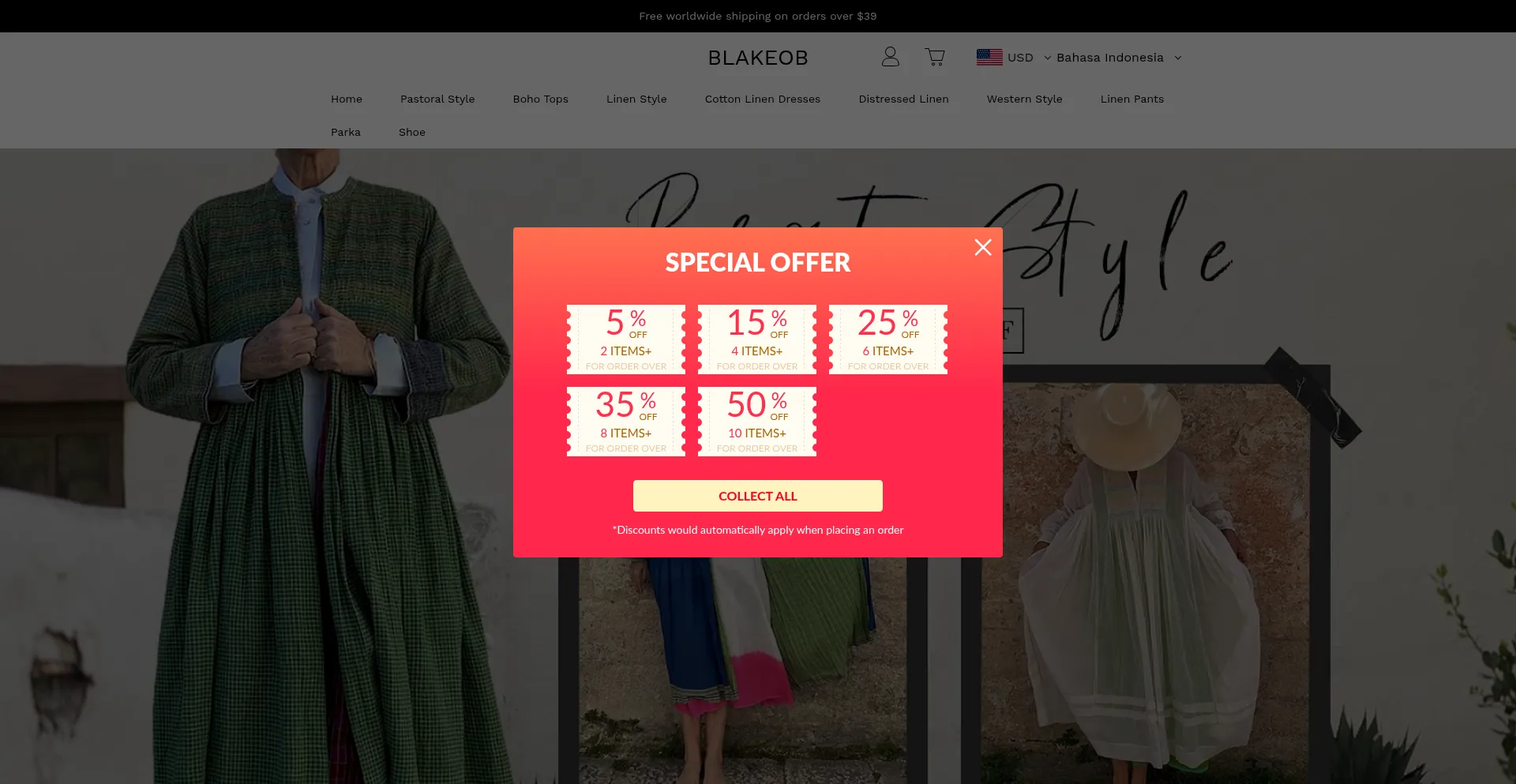Expand the Bahasa Indonesia language dropdown
Screen dimensions: 1516x784
(x=1119, y=58)
